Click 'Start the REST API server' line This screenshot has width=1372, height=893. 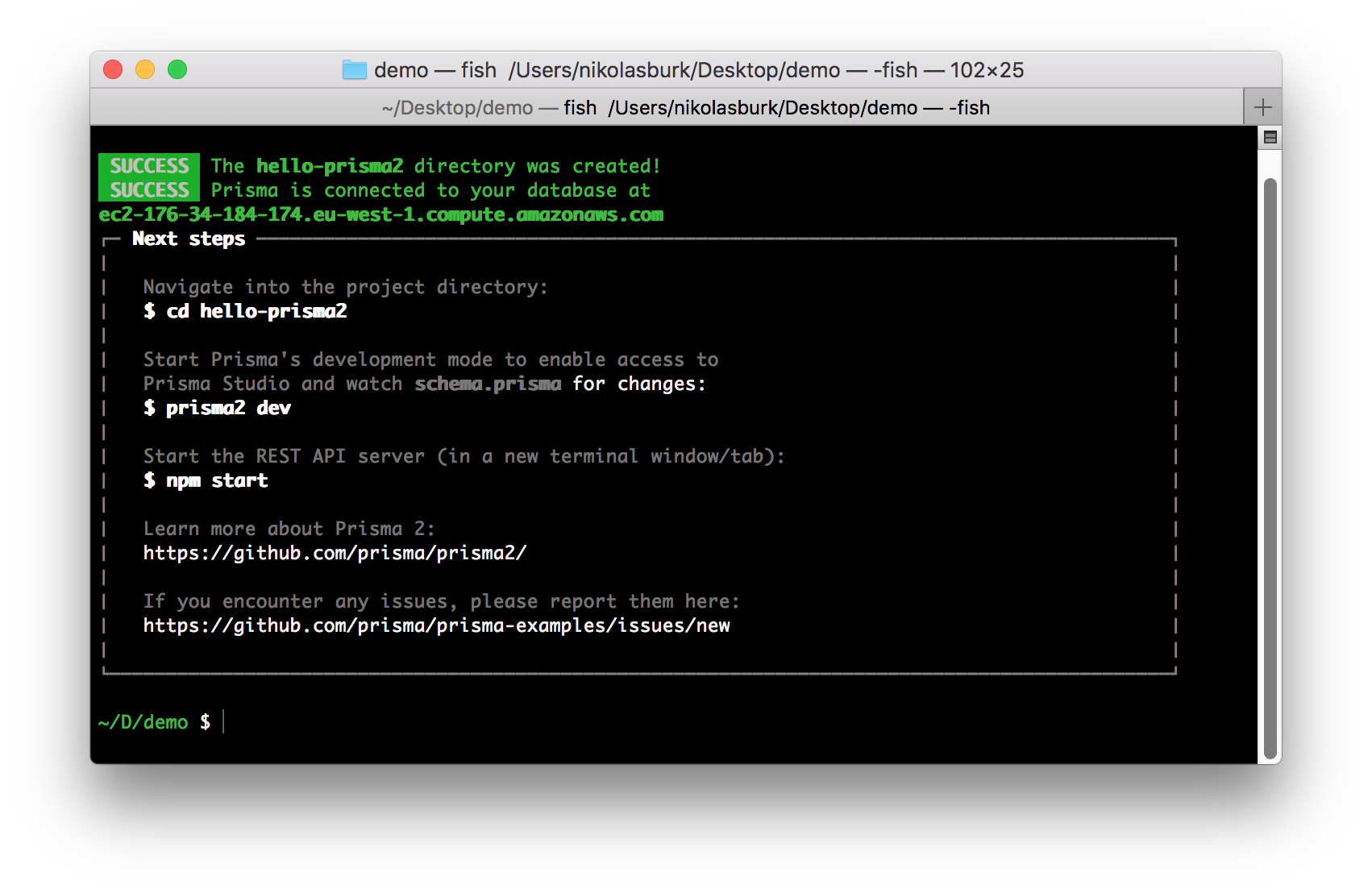point(464,456)
